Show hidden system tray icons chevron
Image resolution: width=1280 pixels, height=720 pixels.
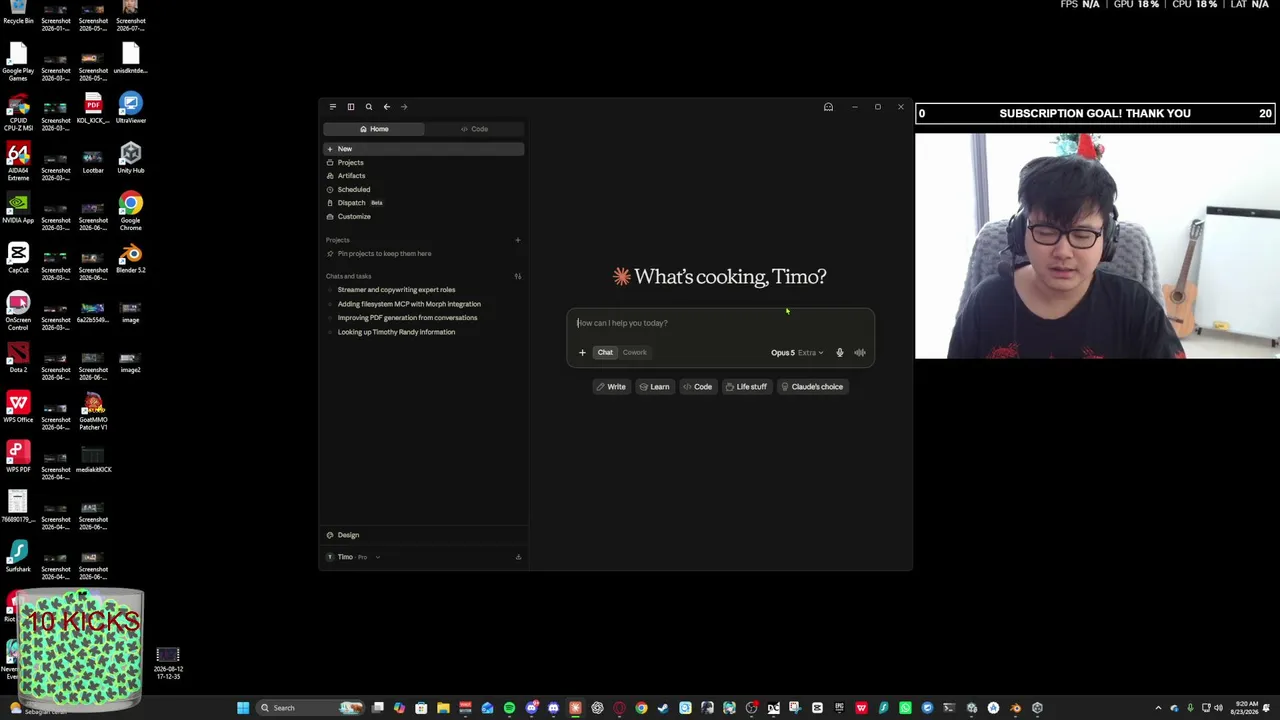1158,708
